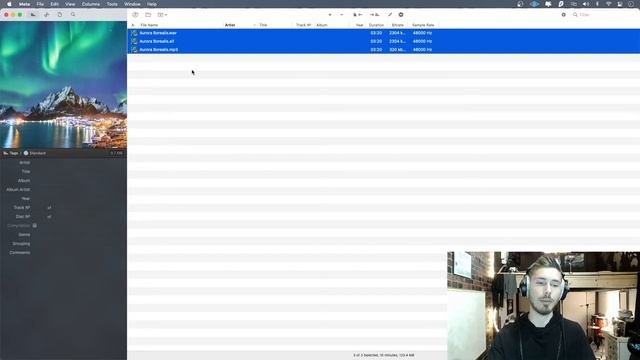Click the selection status bar text

(384, 356)
